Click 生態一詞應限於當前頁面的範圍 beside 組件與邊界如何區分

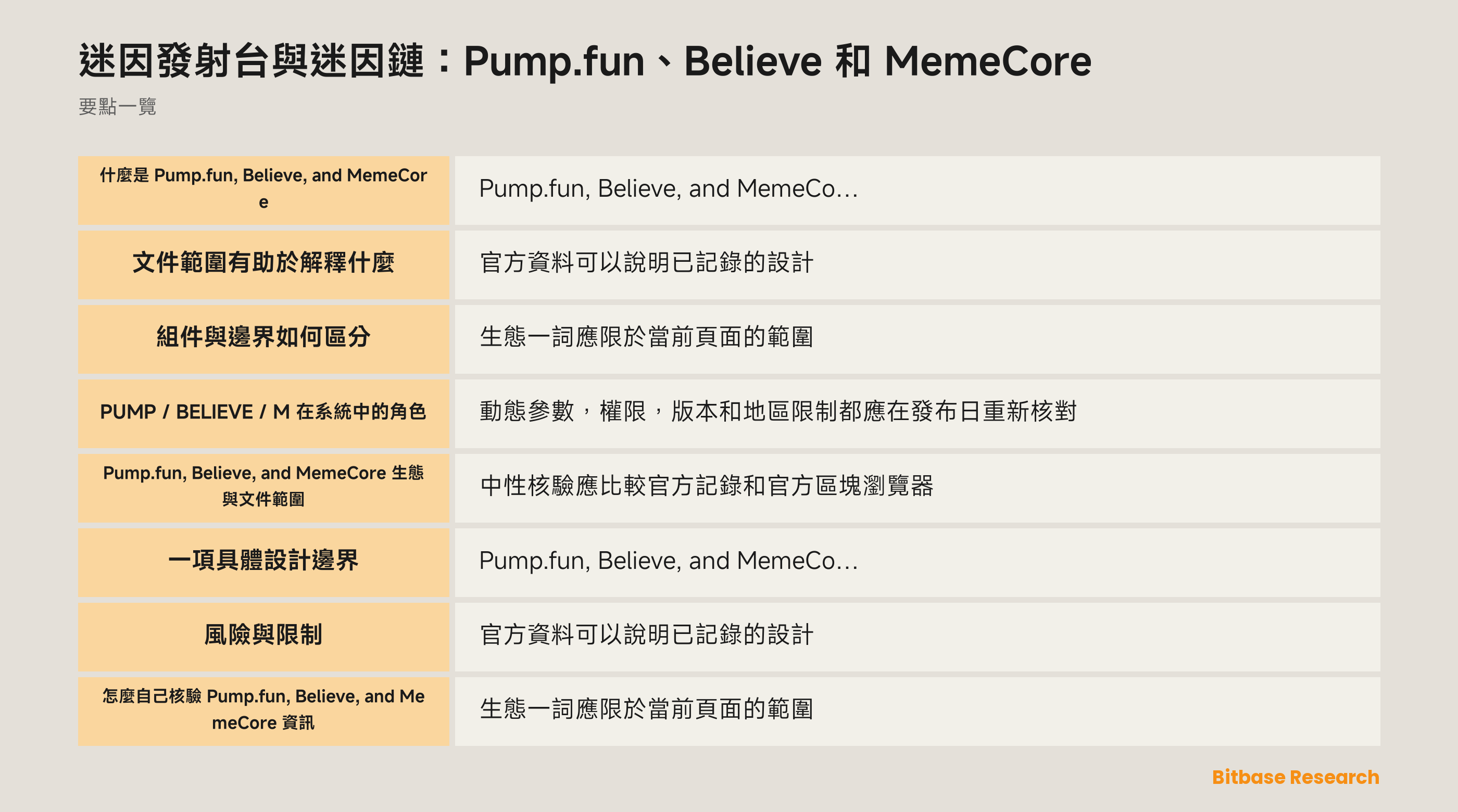click(646, 337)
